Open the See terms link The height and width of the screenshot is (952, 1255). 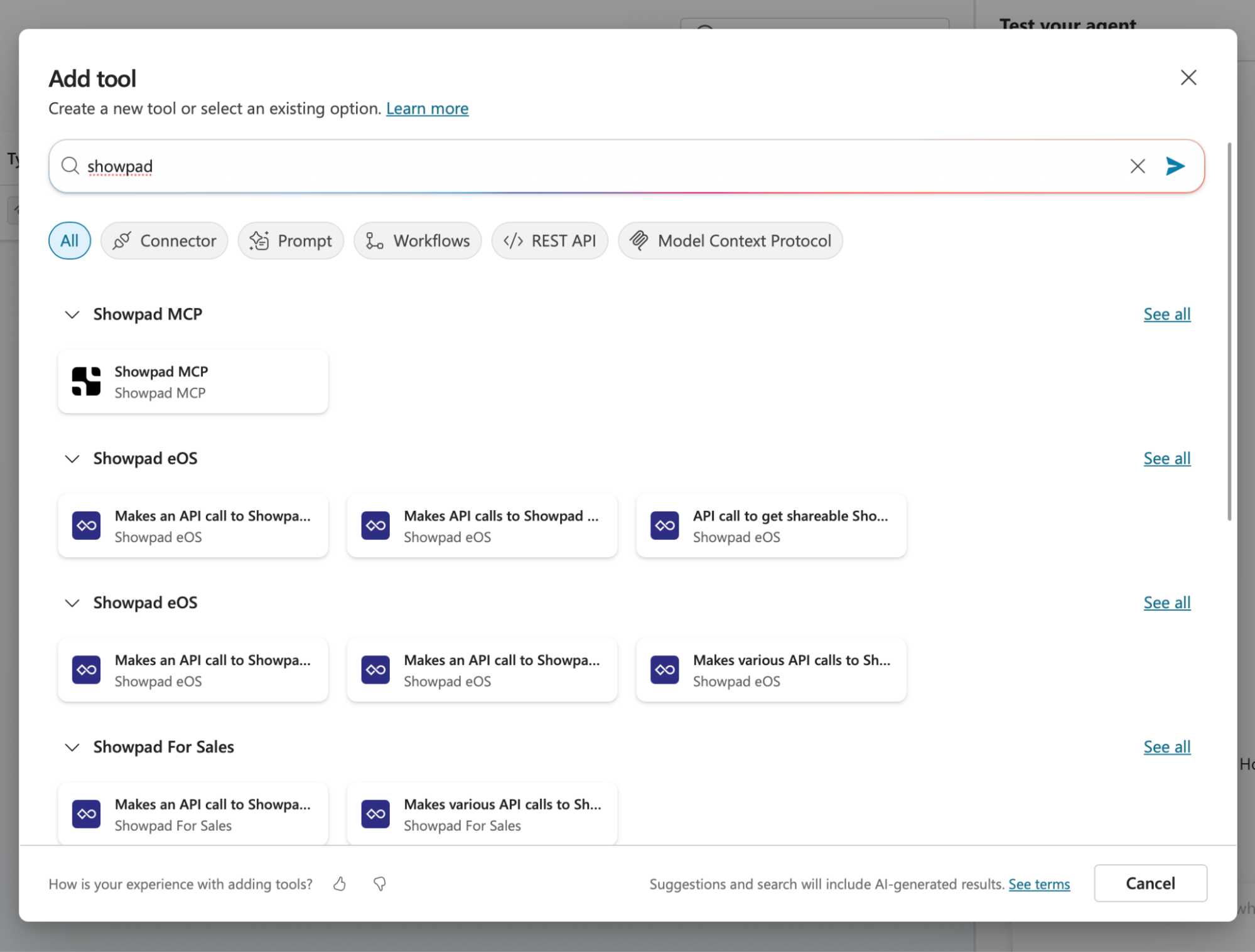click(1039, 884)
